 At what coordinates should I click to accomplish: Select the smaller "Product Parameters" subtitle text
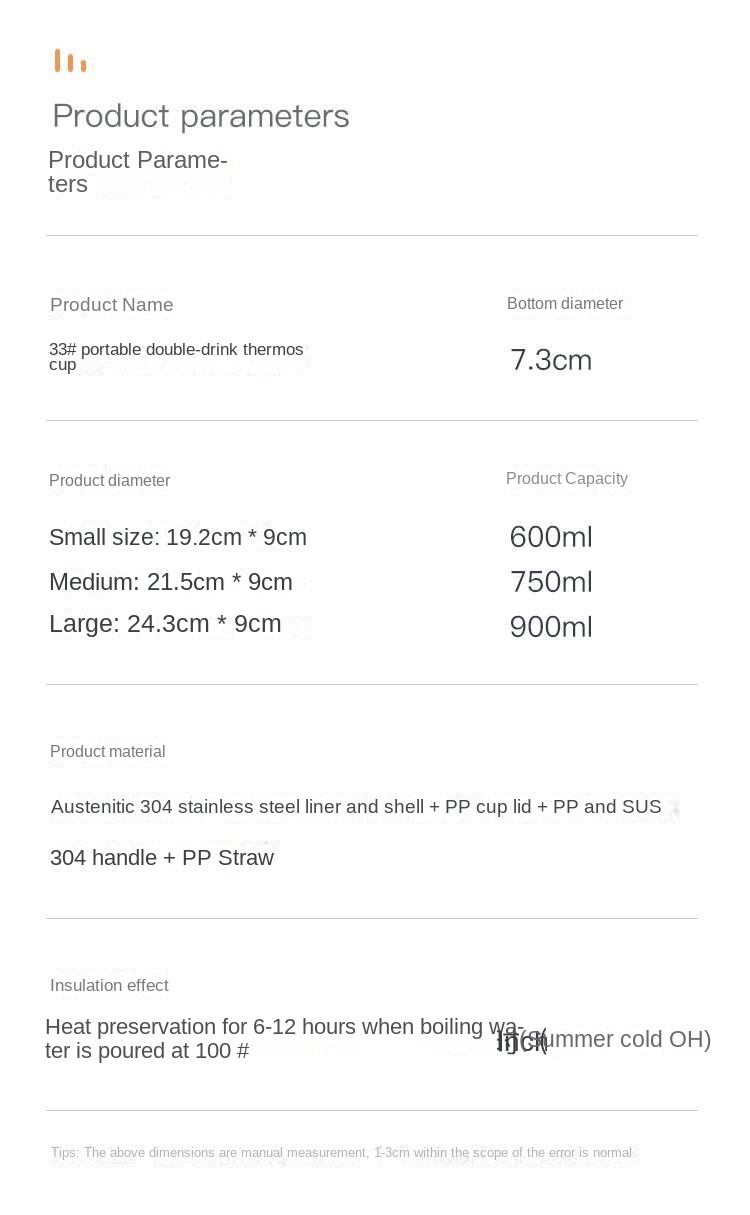[138, 172]
